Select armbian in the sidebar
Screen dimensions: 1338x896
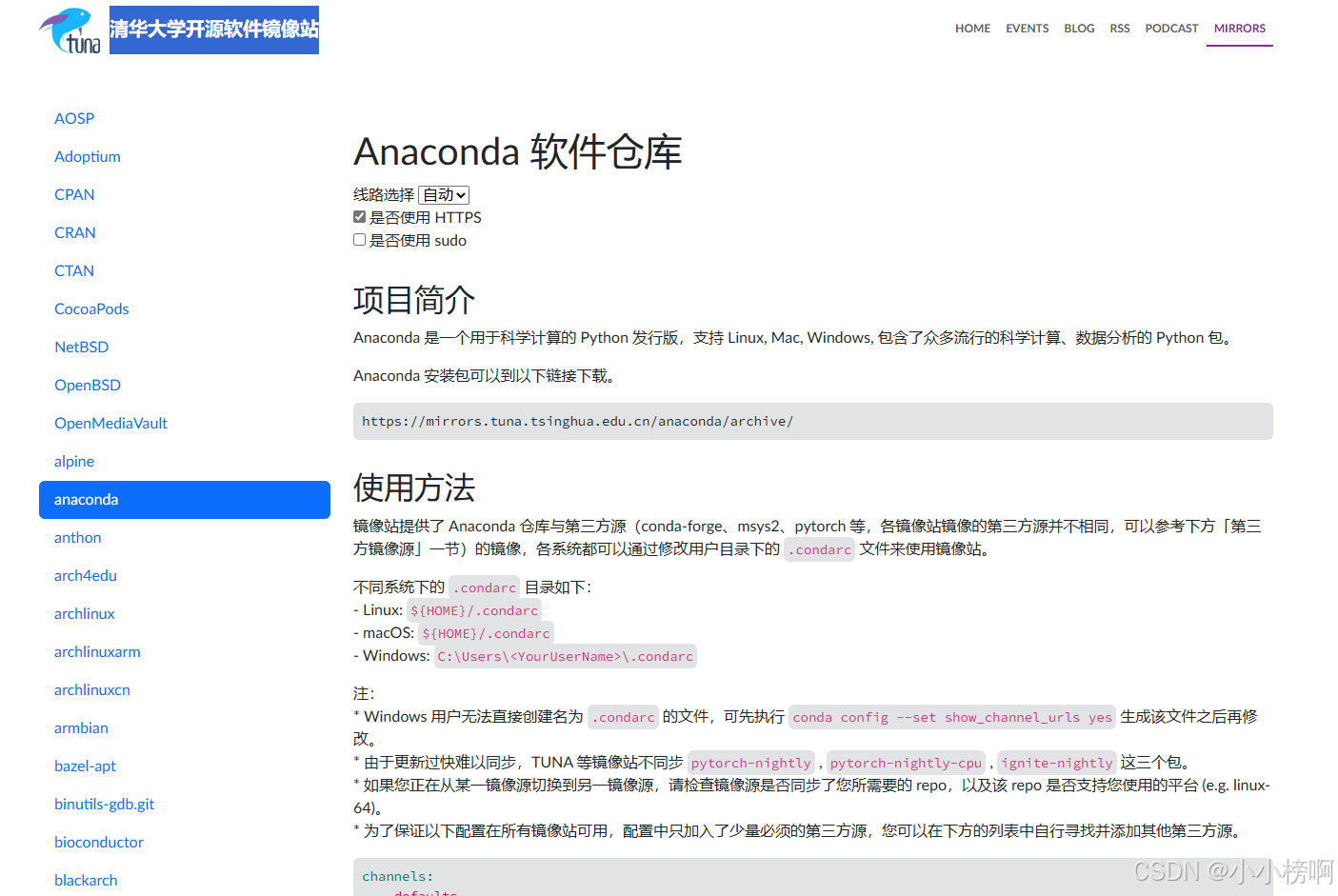point(81,727)
